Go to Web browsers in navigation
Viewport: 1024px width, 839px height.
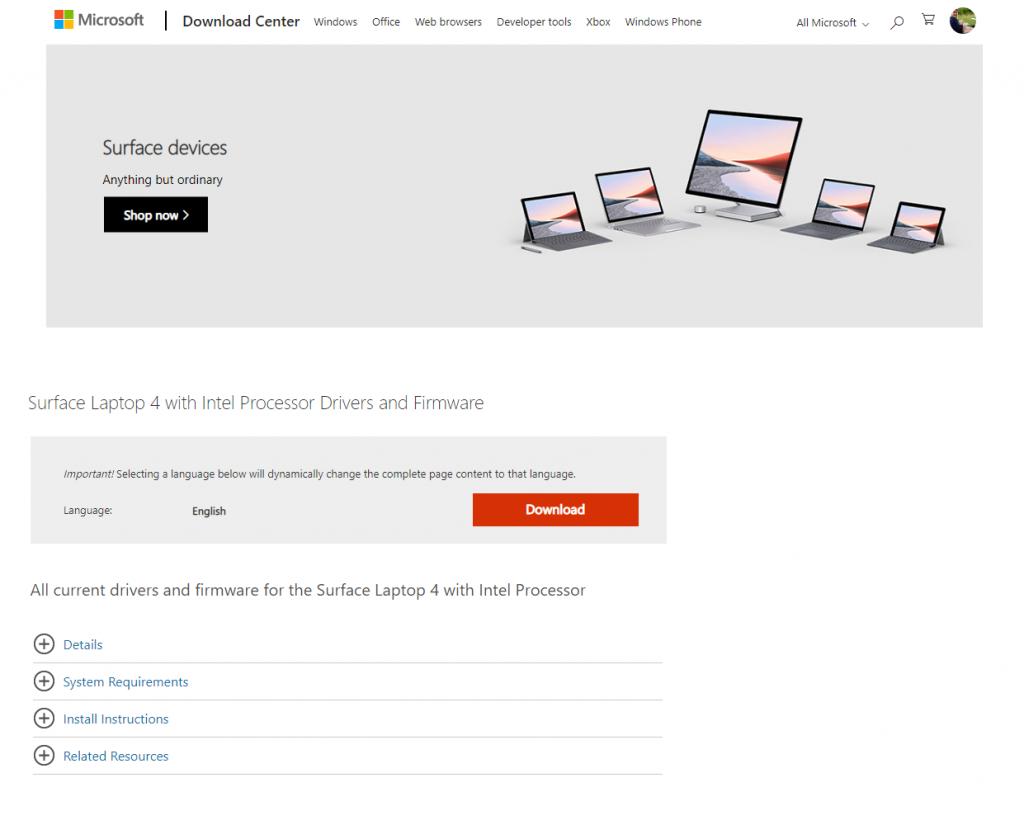tap(448, 22)
